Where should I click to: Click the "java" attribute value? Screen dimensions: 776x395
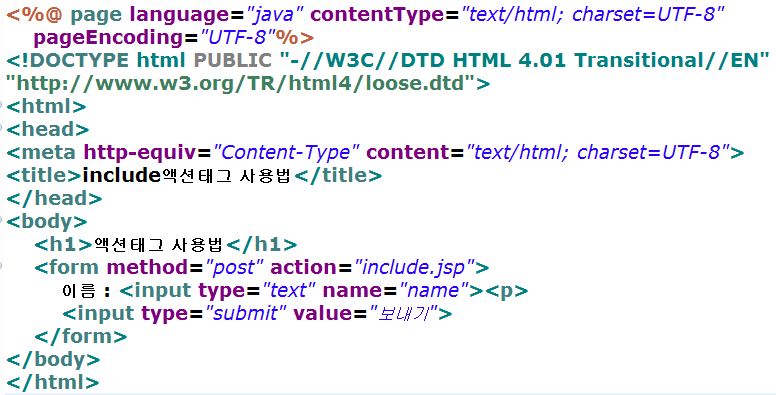tap(274, 14)
